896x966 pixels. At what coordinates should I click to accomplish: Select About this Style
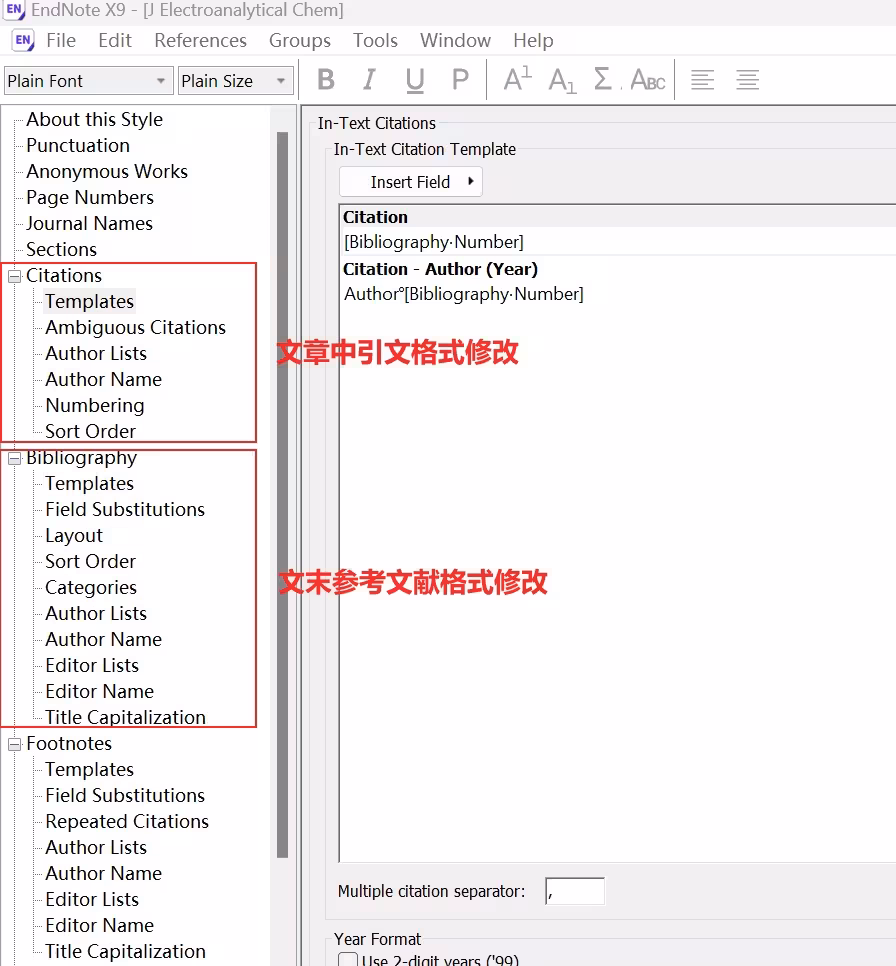pyautogui.click(x=94, y=120)
